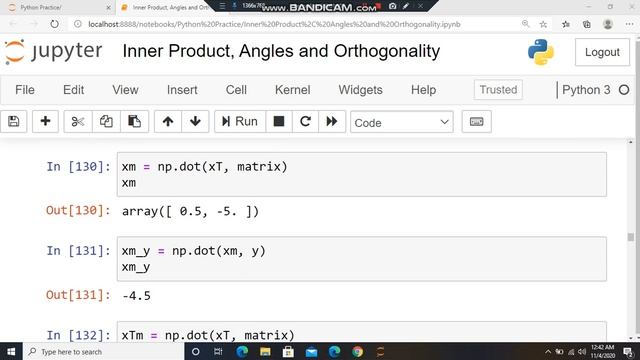Click the zoom magnifier icon in address bar
640x360 pixels.
tap(525, 24)
